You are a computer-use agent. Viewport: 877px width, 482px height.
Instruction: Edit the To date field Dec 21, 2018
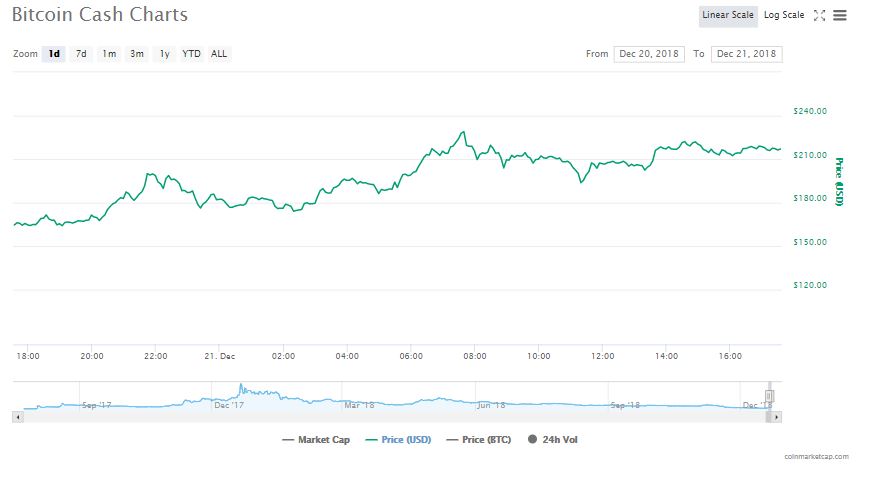(747, 54)
